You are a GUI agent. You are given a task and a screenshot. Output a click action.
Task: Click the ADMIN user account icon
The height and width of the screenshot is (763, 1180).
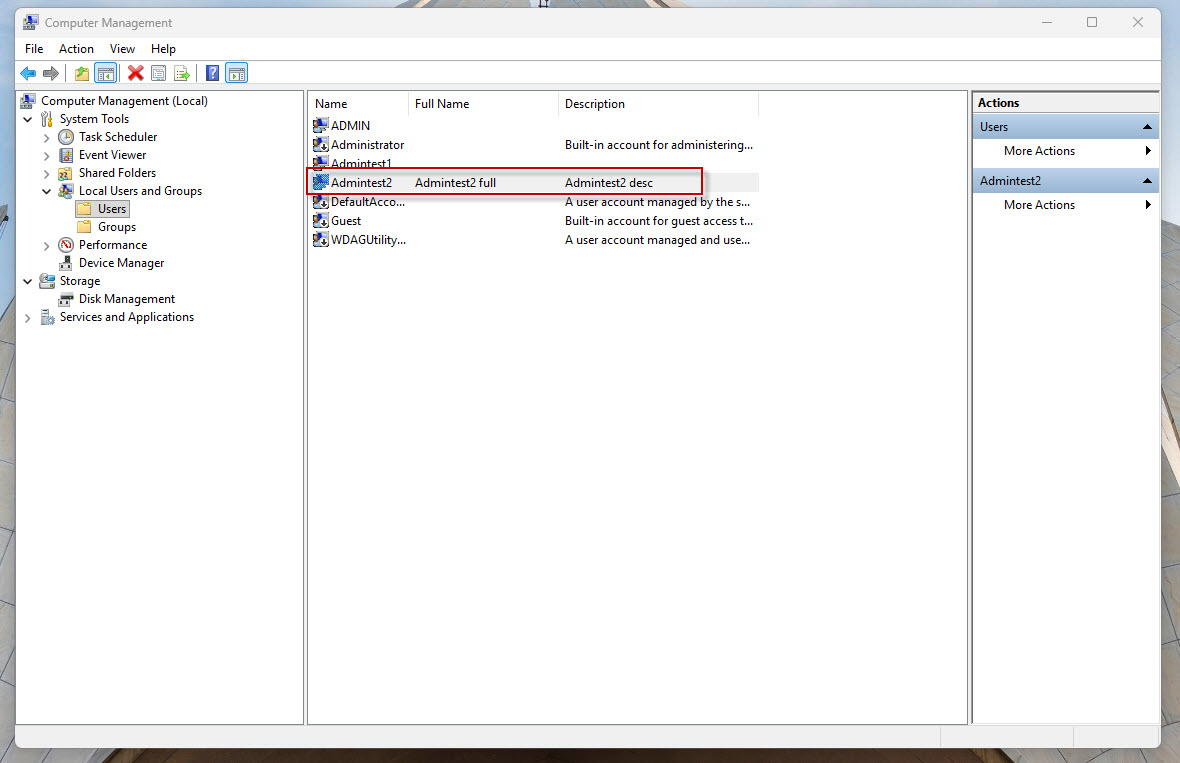coord(321,125)
